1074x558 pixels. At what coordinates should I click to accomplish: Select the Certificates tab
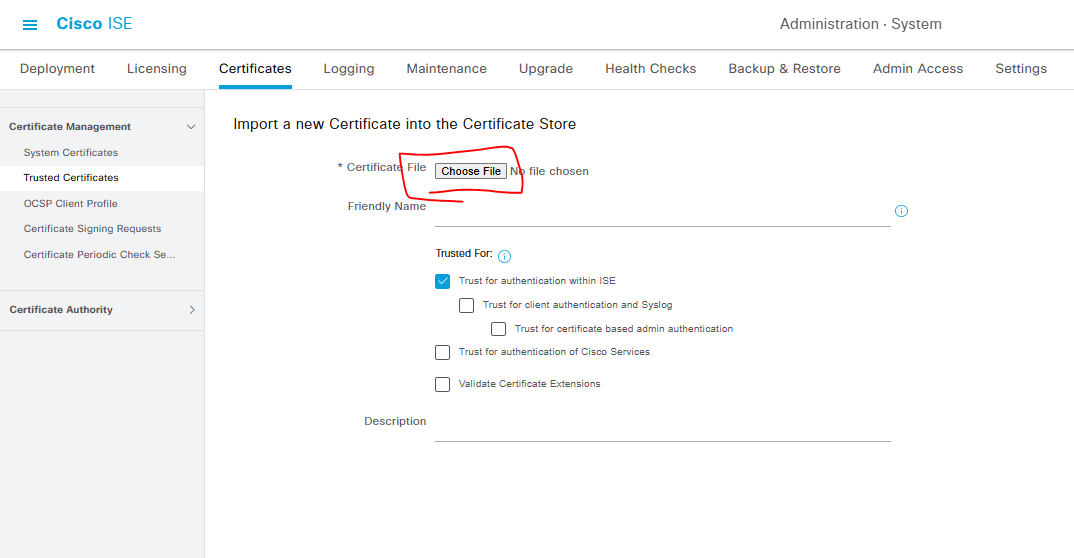click(x=255, y=68)
